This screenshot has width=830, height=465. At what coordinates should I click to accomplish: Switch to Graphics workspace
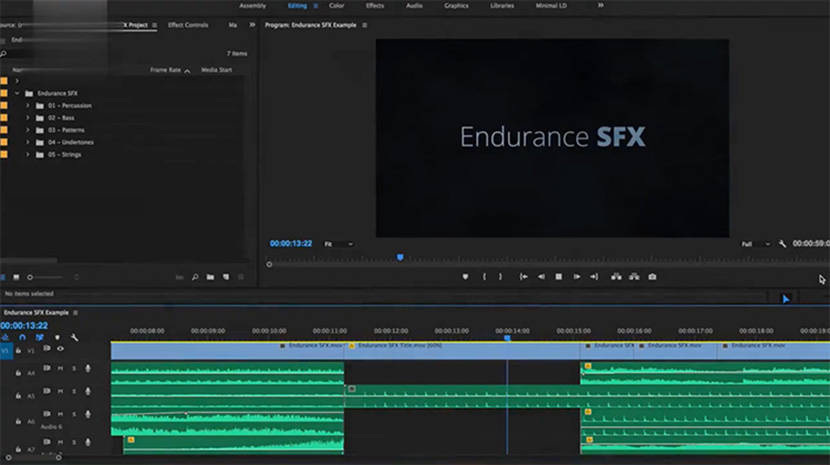click(x=456, y=6)
